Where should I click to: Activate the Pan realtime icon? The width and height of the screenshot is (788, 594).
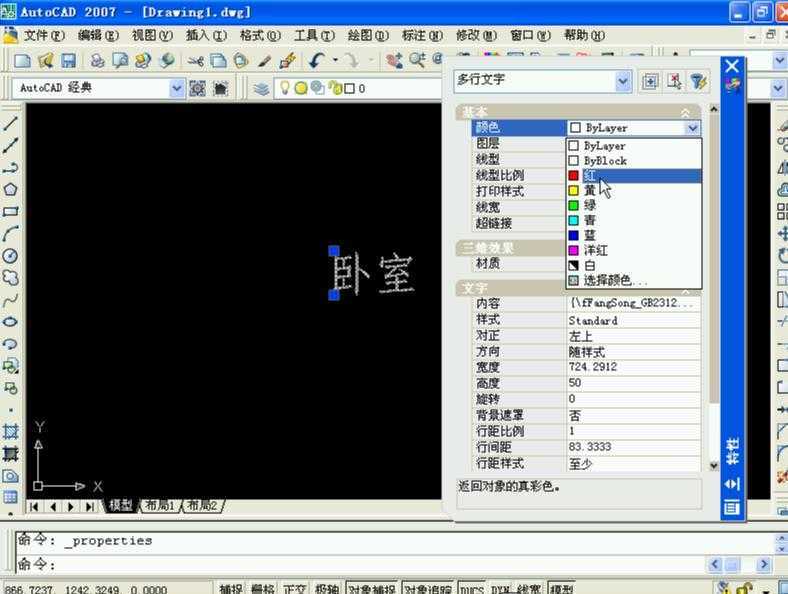pos(394,61)
